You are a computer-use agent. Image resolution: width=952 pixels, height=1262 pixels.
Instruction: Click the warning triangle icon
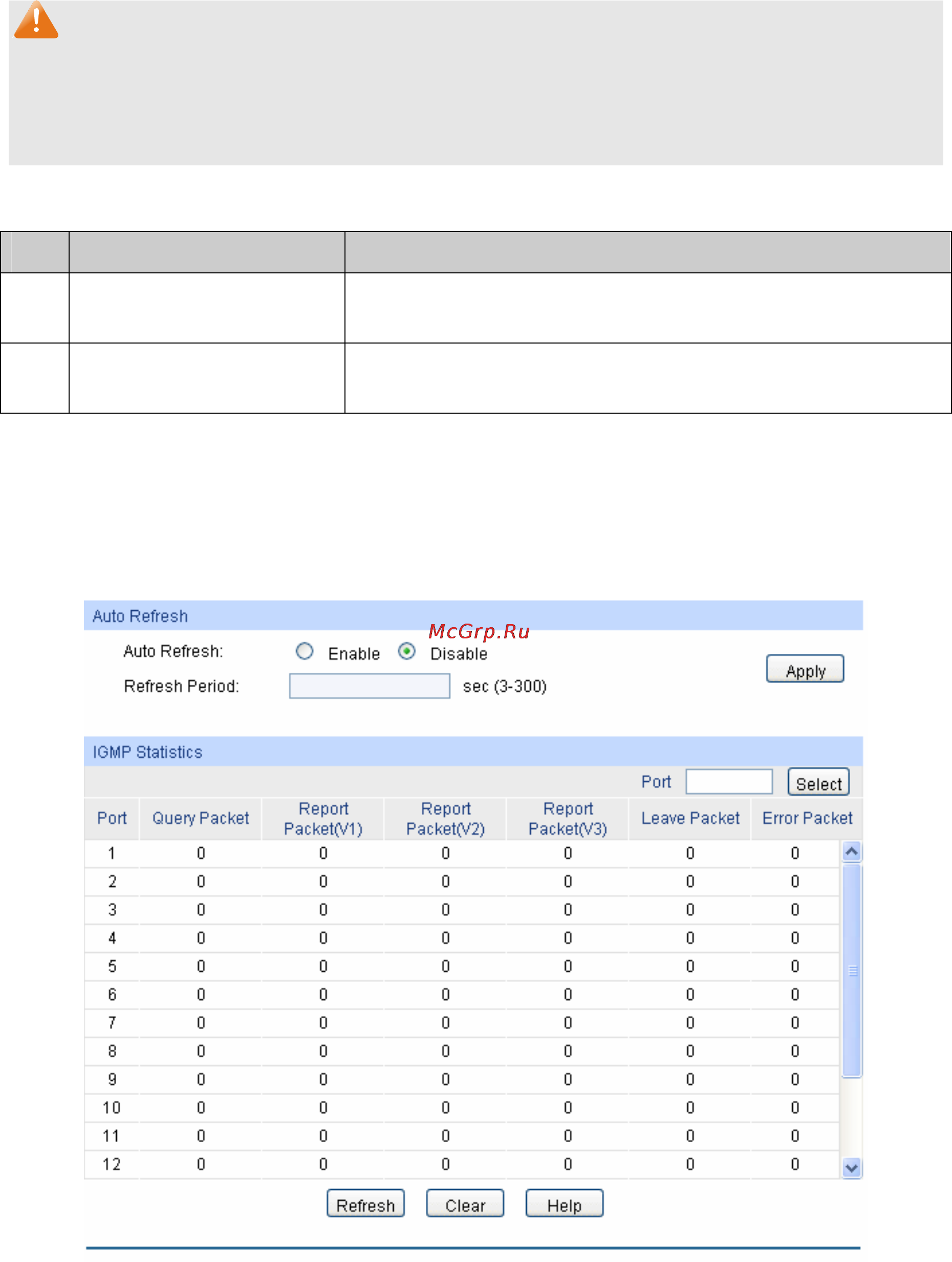tap(36, 20)
